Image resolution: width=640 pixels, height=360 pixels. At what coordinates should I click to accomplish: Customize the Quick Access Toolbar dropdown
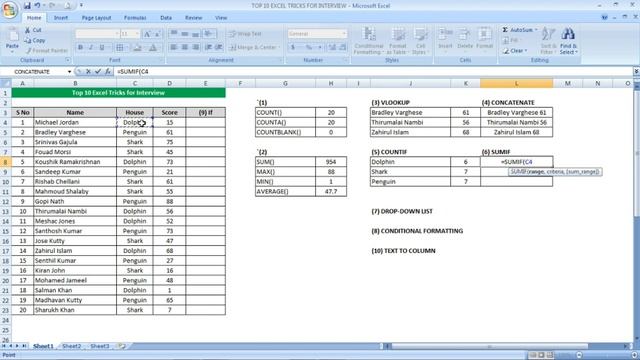coord(81,6)
